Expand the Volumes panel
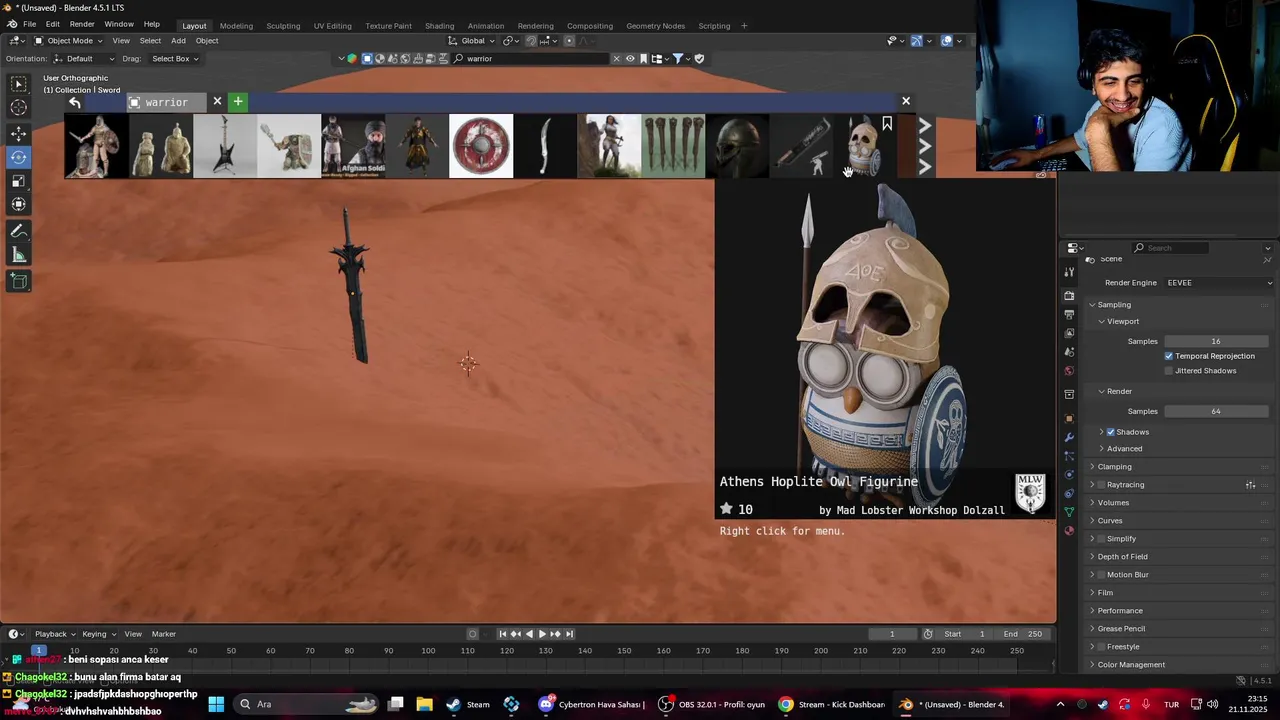The height and width of the screenshot is (720, 1280). tap(1113, 503)
